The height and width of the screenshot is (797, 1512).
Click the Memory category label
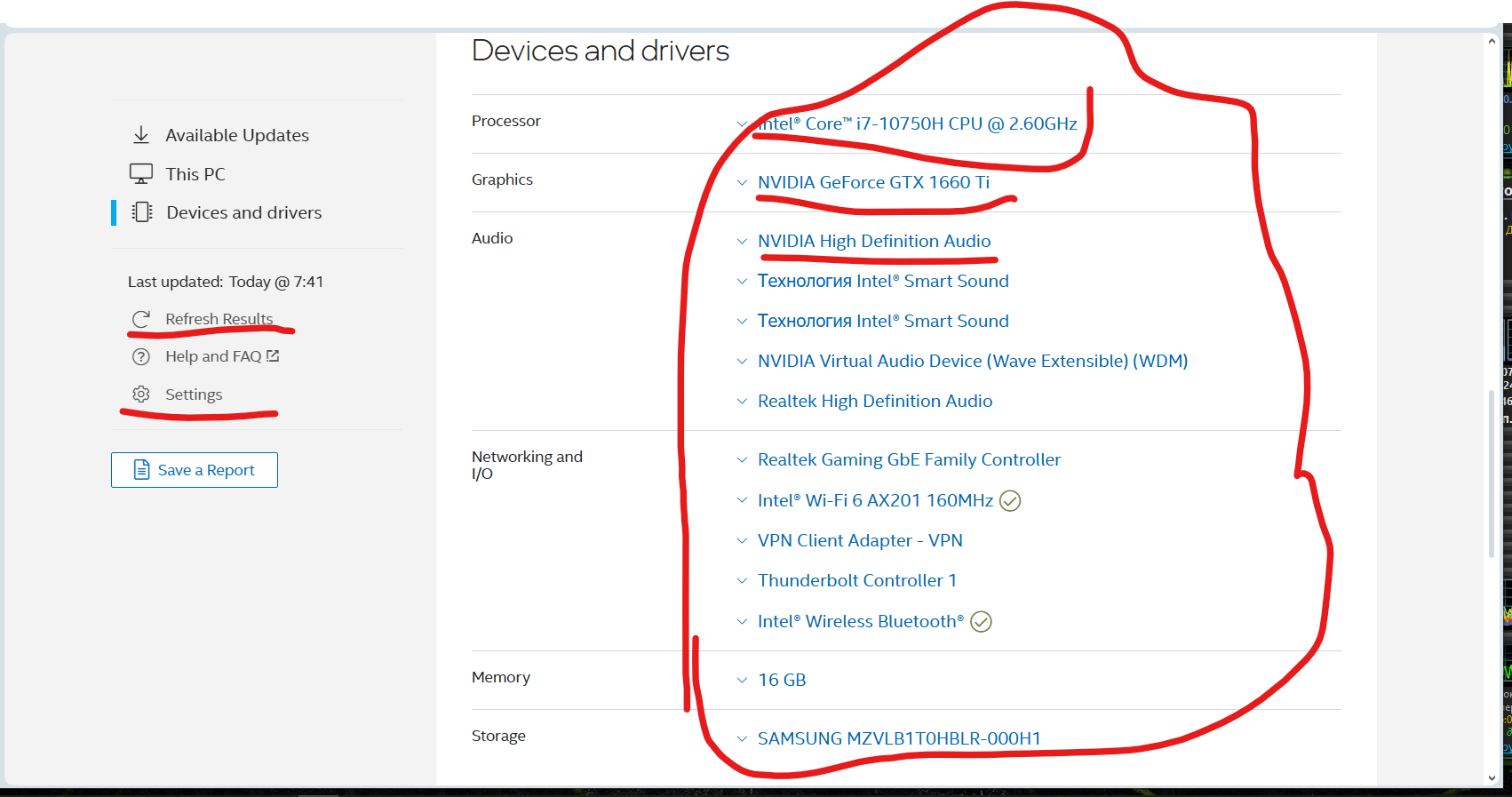[x=501, y=677]
